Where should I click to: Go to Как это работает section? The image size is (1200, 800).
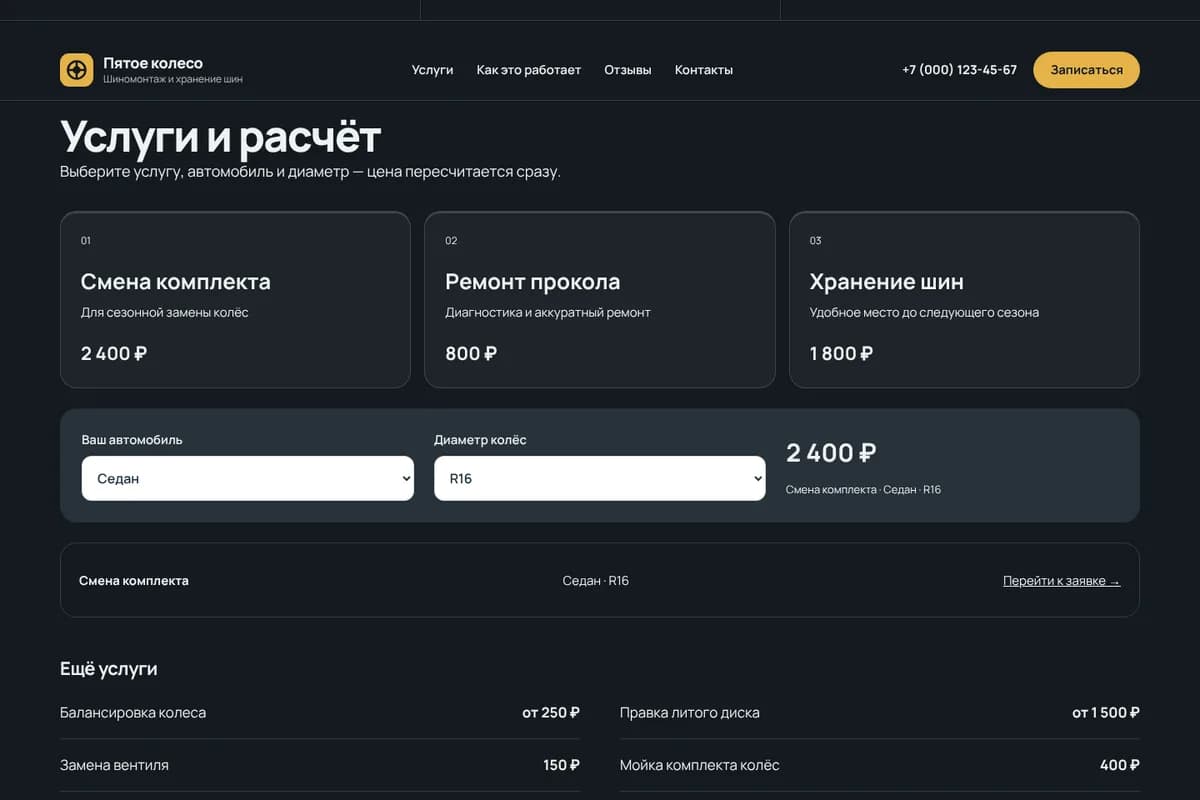(529, 70)
